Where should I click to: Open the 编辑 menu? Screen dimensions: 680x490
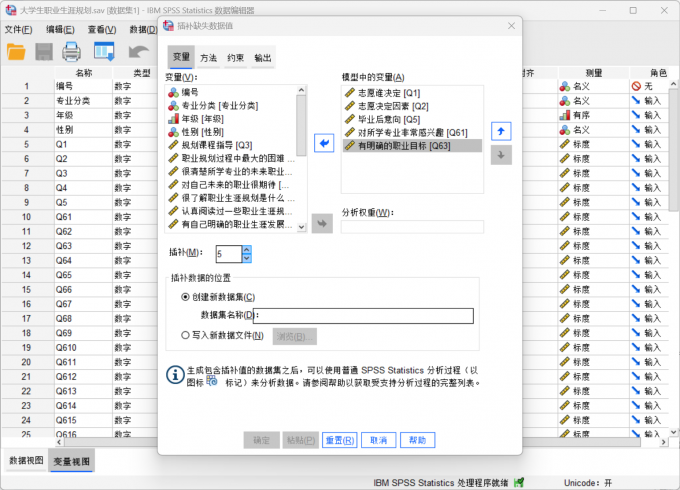[x=61, y=29]
